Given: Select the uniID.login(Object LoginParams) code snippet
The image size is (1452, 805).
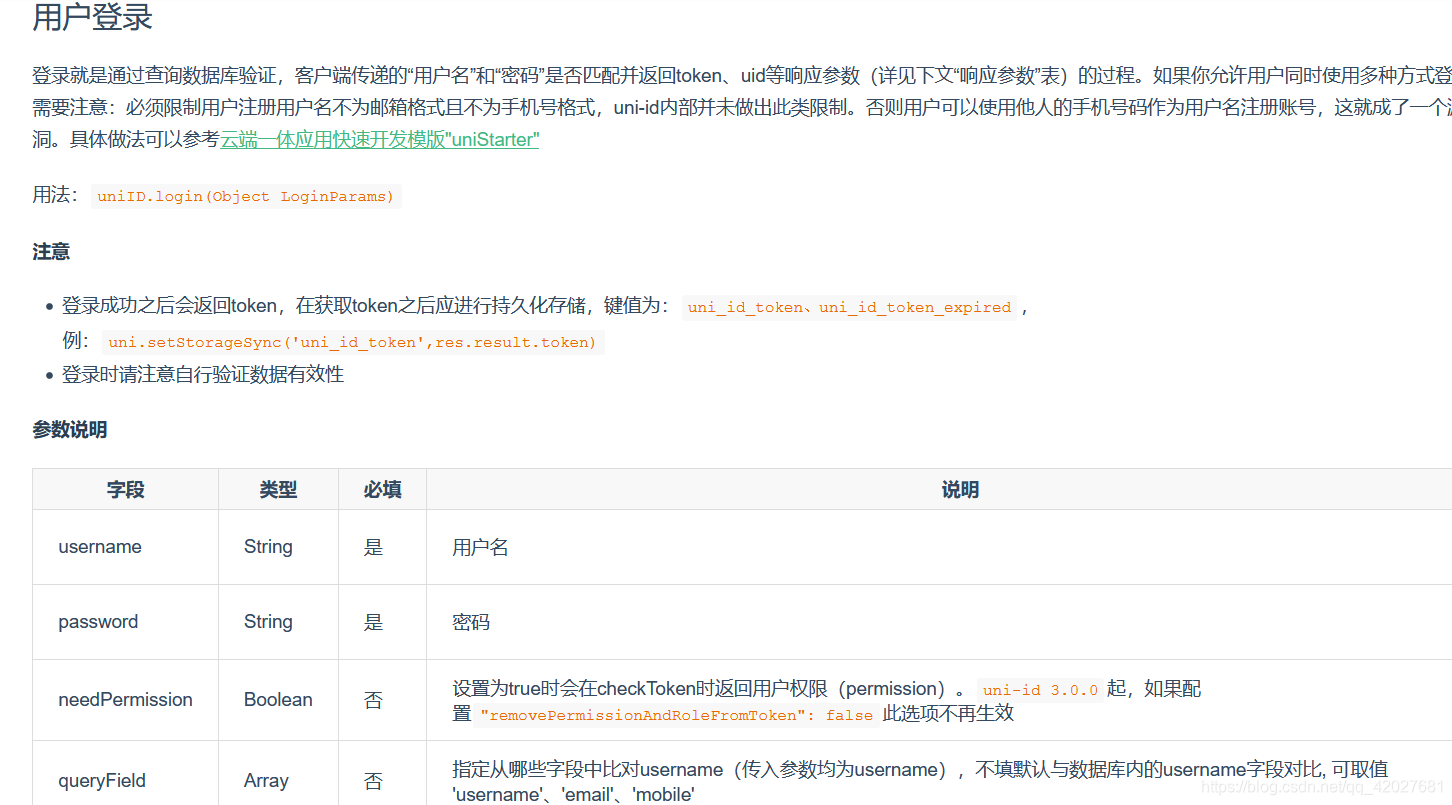Looking at the screenshot, I should 246,196.
